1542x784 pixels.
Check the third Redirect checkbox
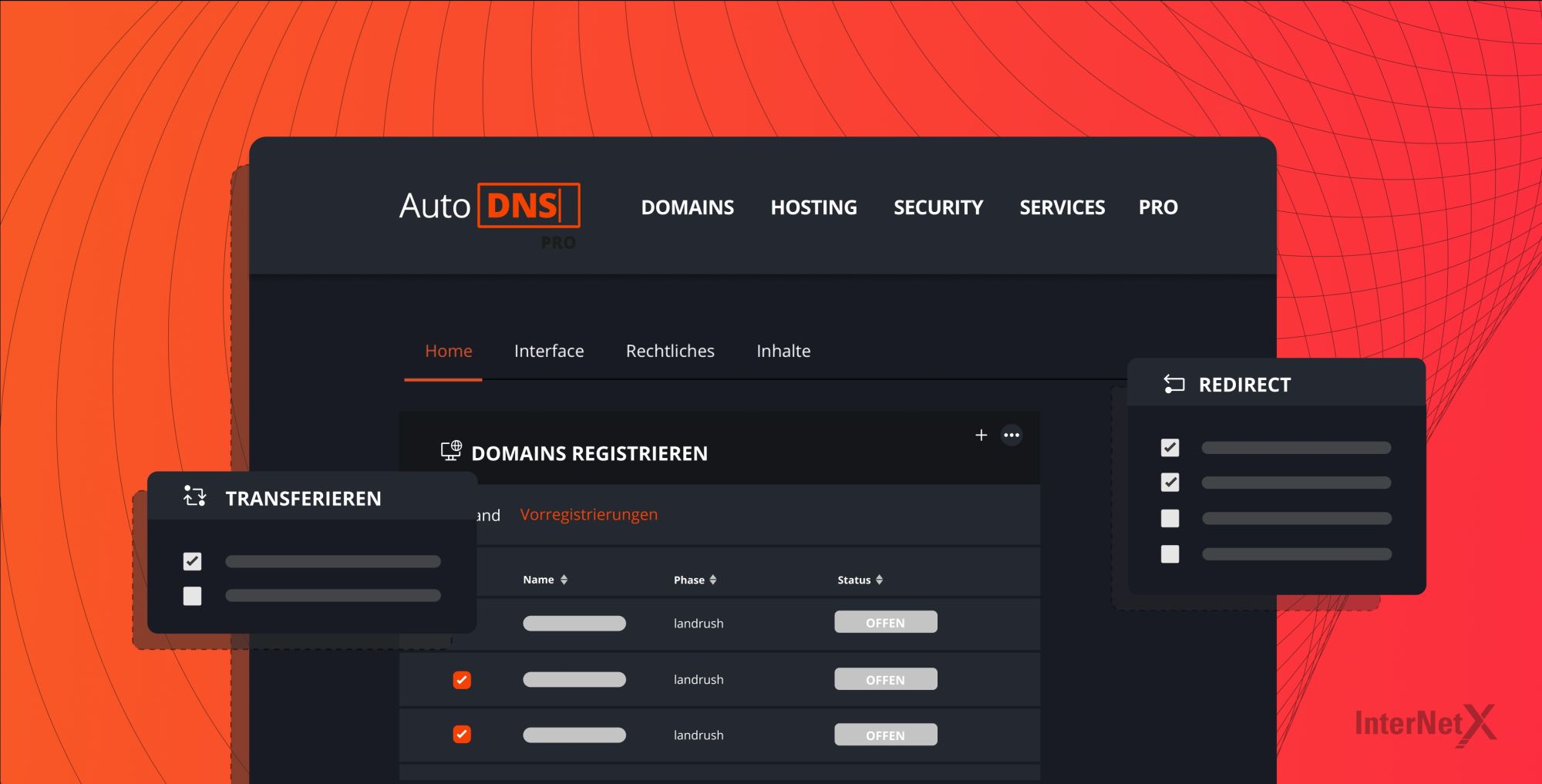click(x=1170, y=518)
